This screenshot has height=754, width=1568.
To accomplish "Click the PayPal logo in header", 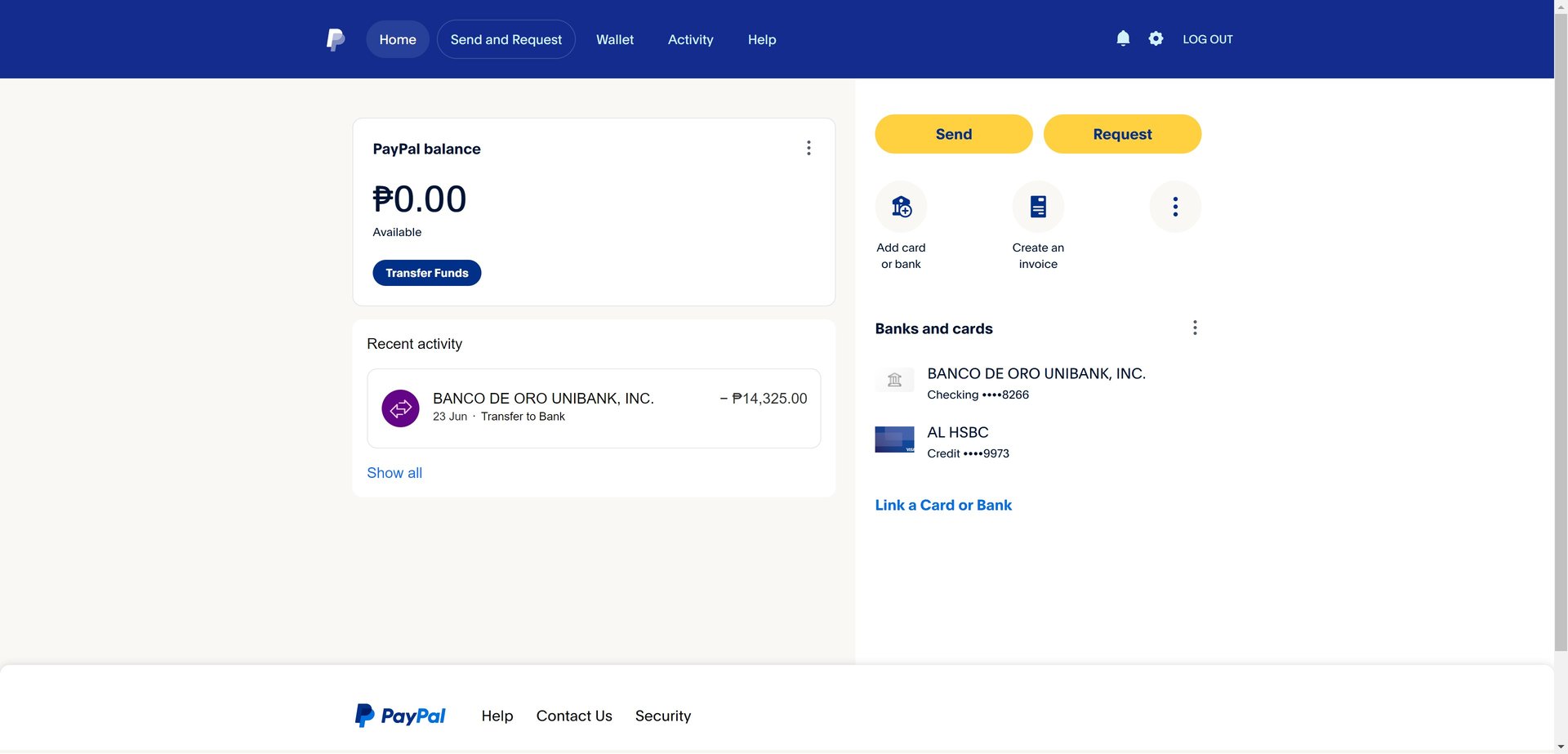I will (x=336, y=39).
